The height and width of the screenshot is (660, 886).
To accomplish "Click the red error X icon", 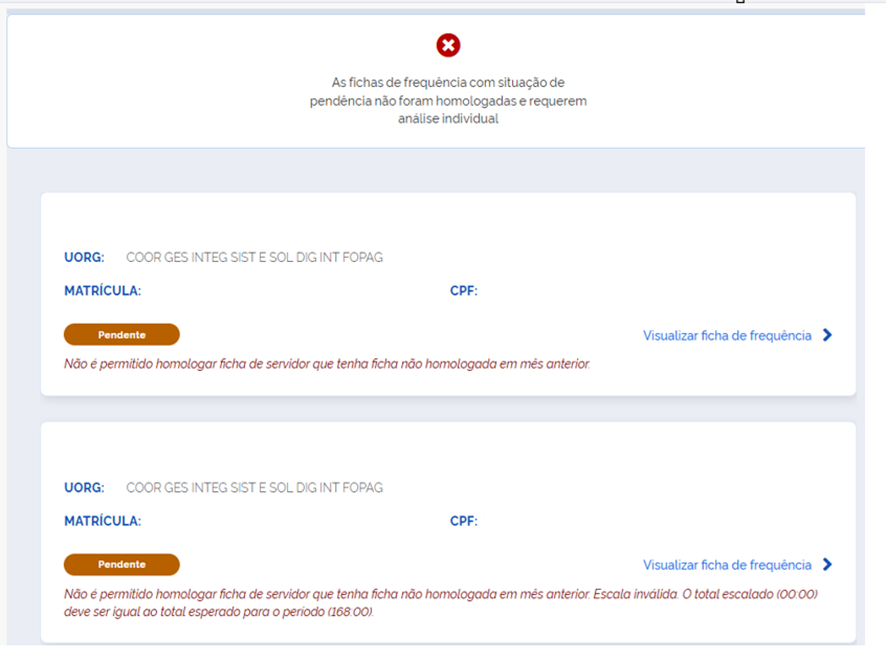I will (x=448, y=45).
